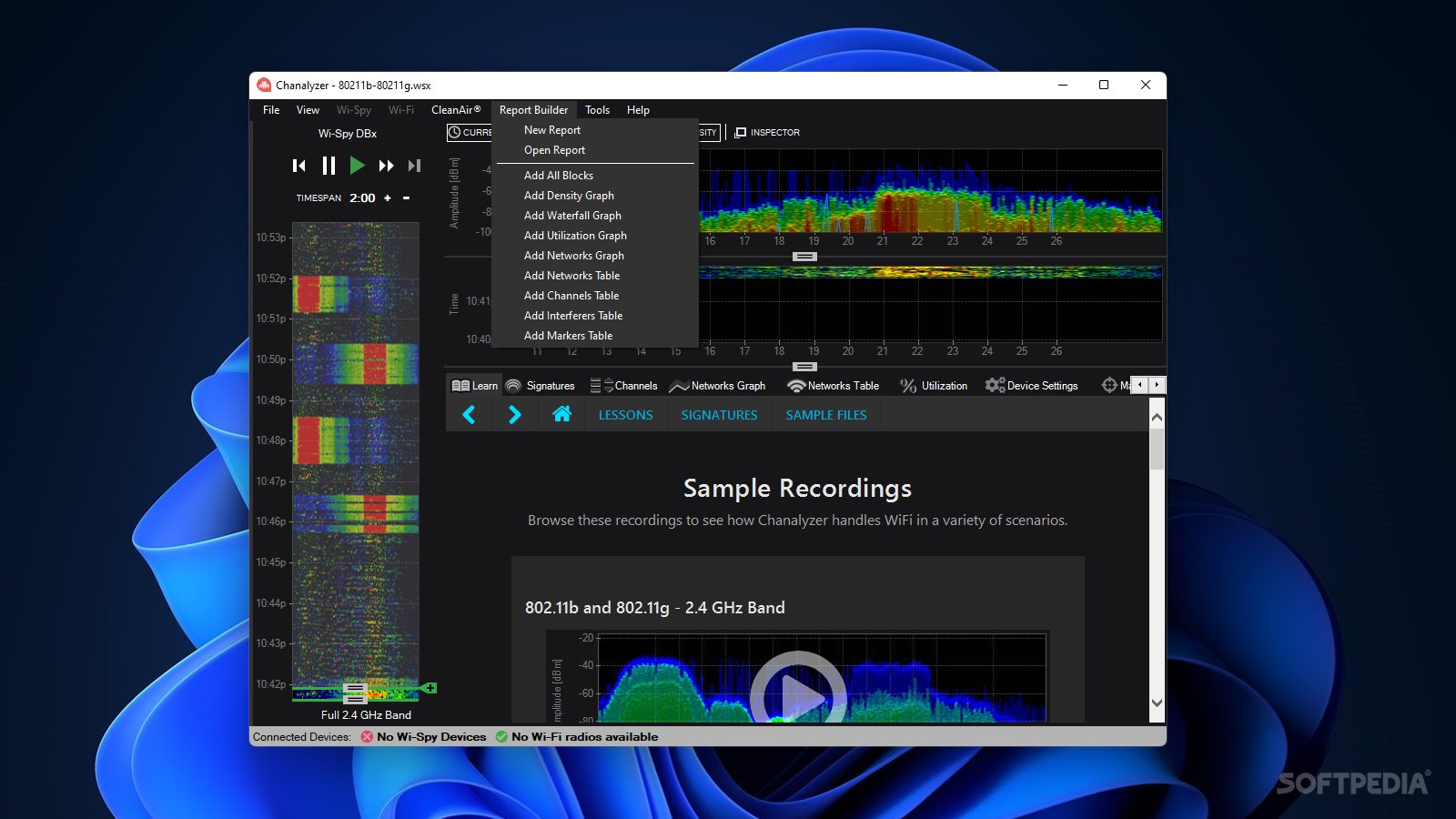Click the 'Full 2.4 GHz Band' label
The width and height of the screenshot is (1456, 819).
point(366,715)
